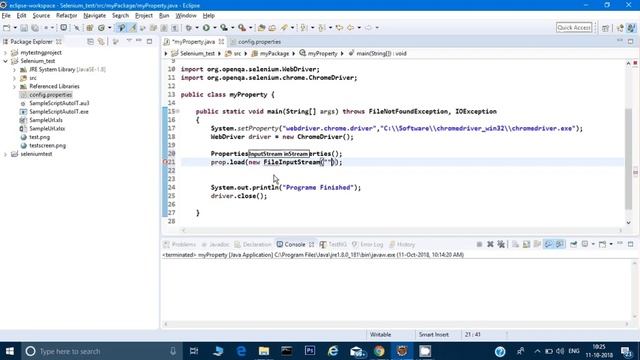Click Remove All Terminated Launches icon
The image size is (640, 360).
(x=501, y=244)
